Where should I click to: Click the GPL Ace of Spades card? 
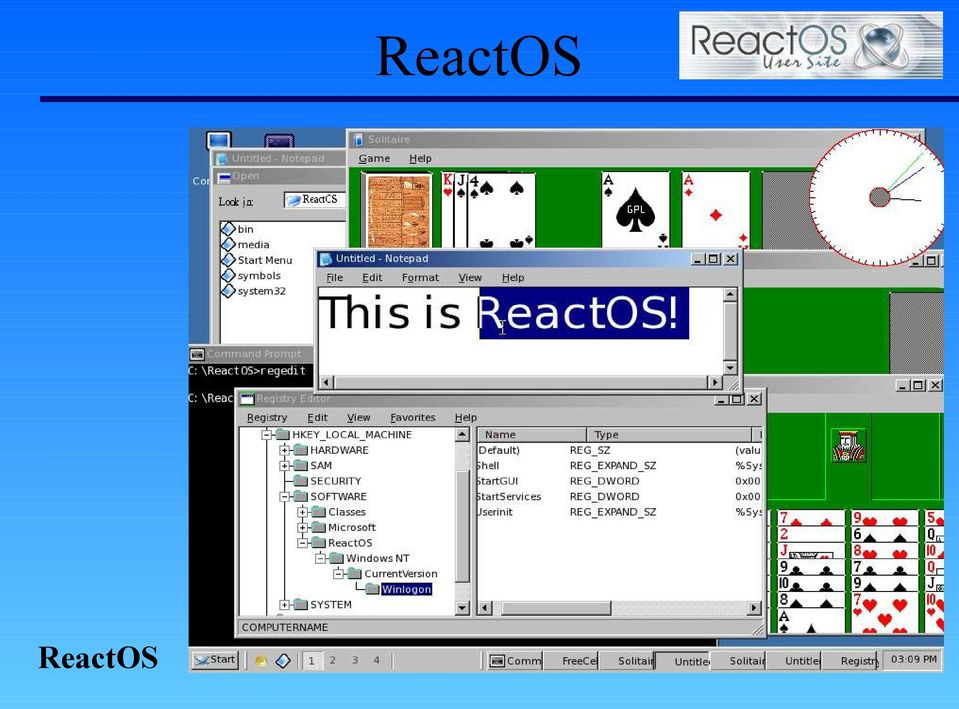[x=636, y=210]
